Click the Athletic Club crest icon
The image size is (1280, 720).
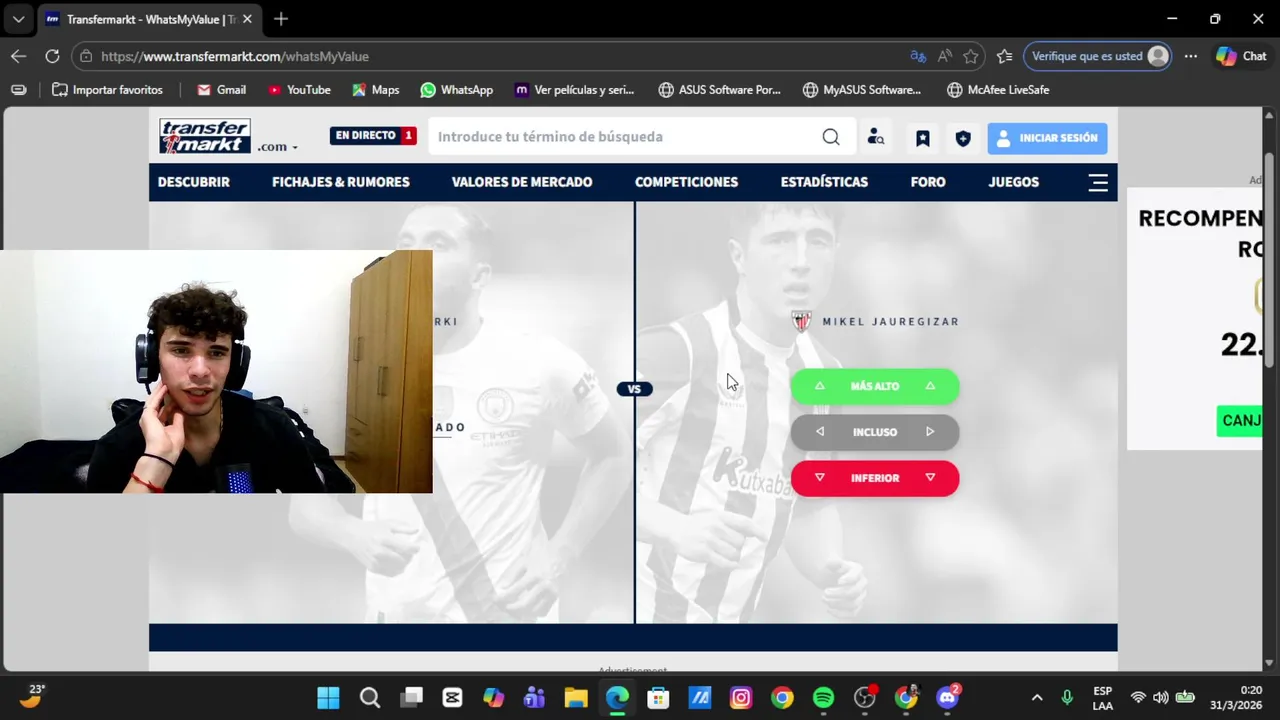pyautogui.click(x=801, y=321)
